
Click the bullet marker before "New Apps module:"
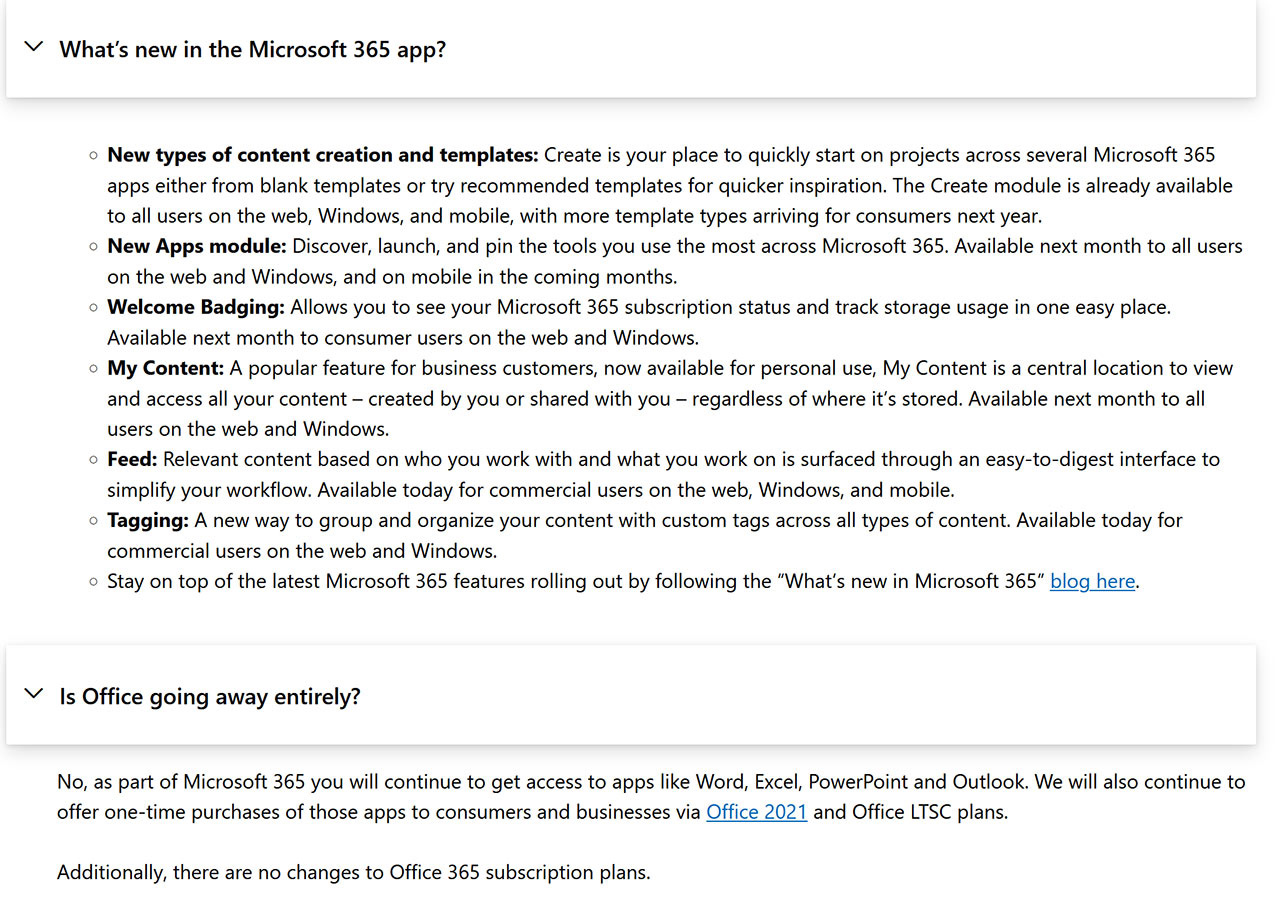point(93,247)
